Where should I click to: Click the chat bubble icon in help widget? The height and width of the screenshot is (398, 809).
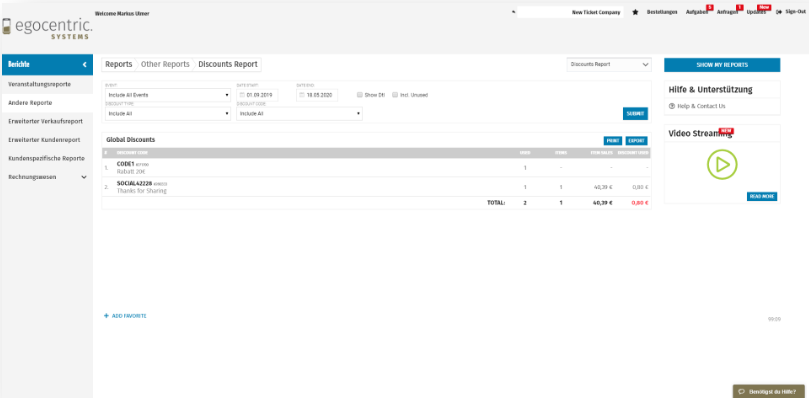click(x=741, y=392)
